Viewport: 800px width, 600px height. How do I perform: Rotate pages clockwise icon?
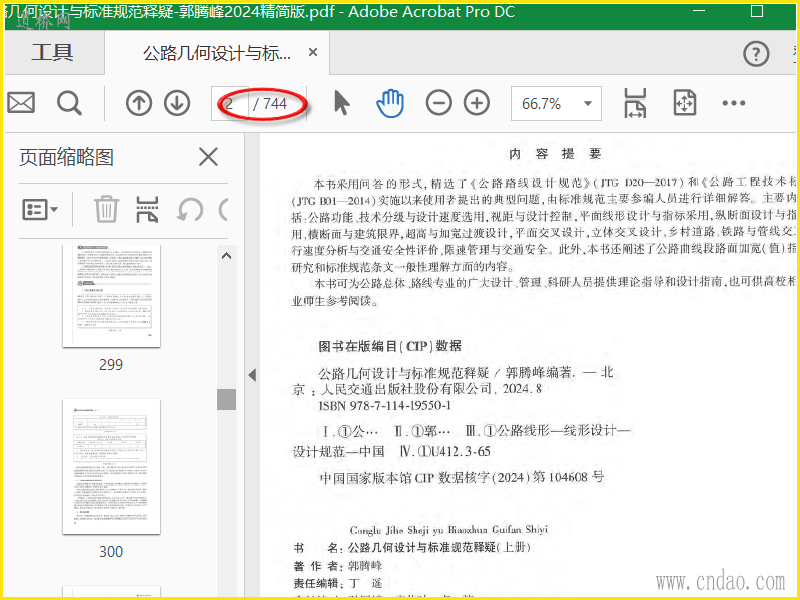pyautogui.click(x=223, y=210)
